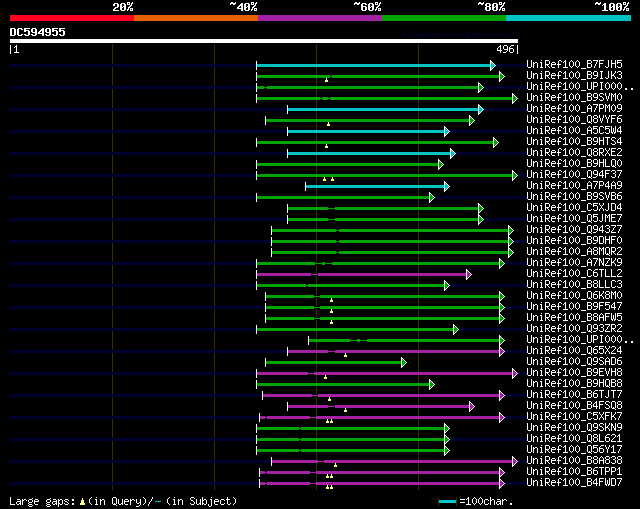Open the UniRef100_Q8VYF6 hit label

(x=574, y=120)
